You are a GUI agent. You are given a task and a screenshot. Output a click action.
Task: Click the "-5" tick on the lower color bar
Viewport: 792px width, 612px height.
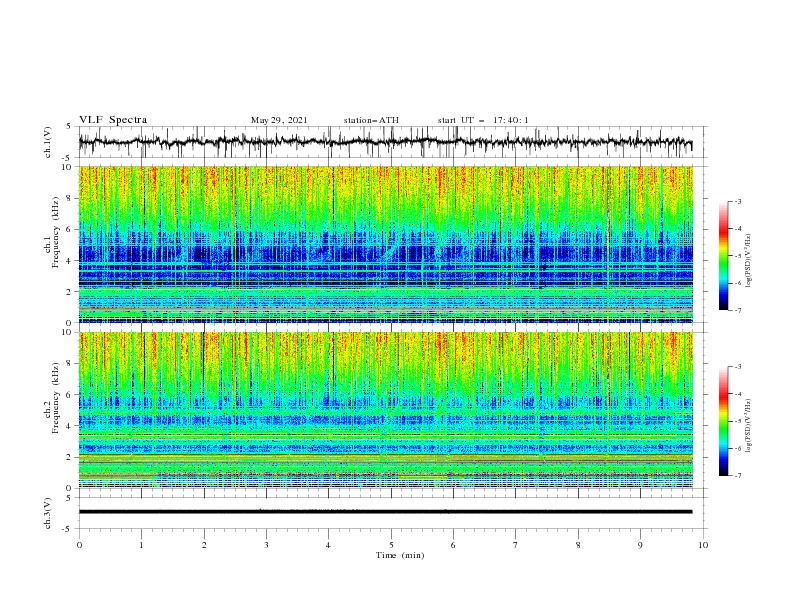point(738,421)
